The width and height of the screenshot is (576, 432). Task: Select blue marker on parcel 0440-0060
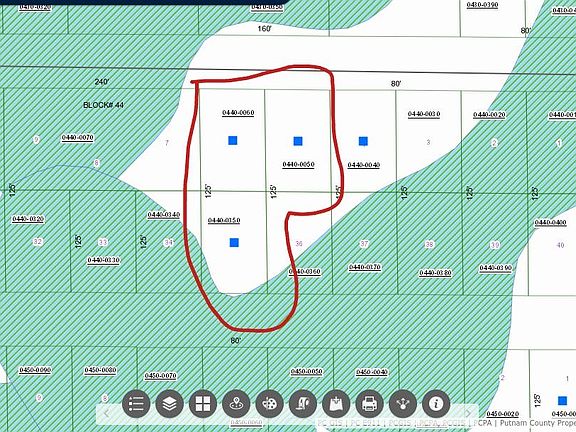click(233, 140)
